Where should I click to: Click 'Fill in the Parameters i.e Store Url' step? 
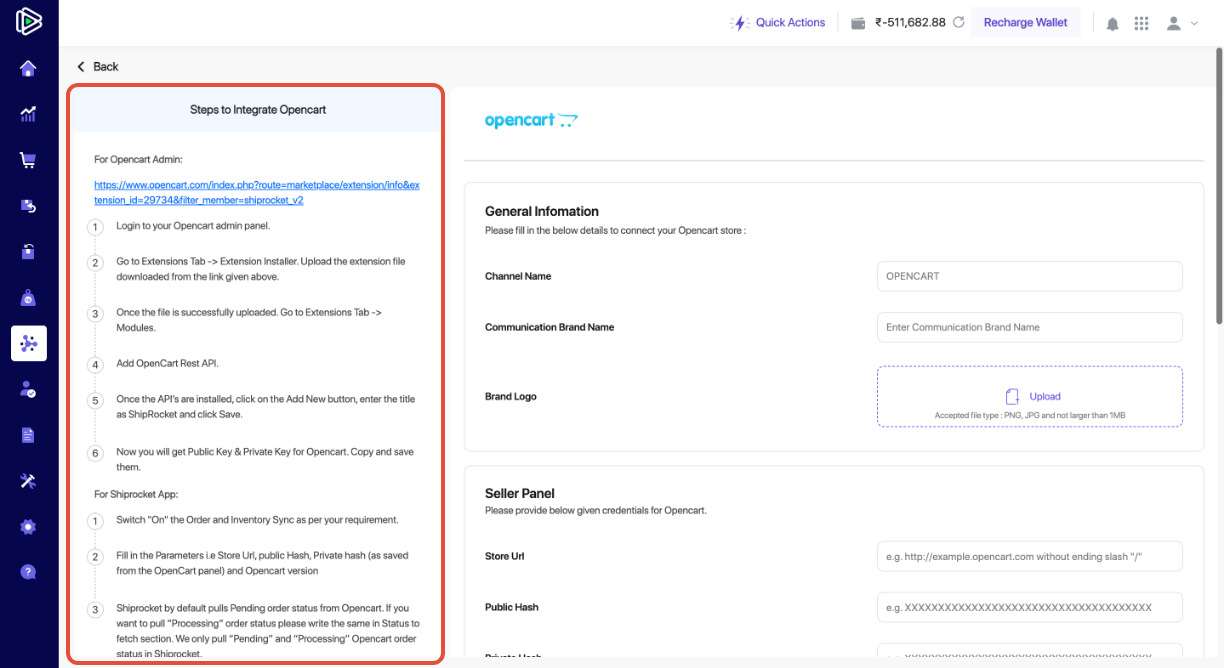click(262, 563)
